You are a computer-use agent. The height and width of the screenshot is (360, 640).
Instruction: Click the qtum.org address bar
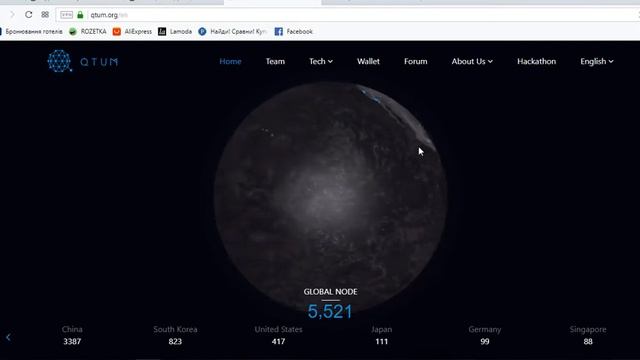(x=347, y=15)
